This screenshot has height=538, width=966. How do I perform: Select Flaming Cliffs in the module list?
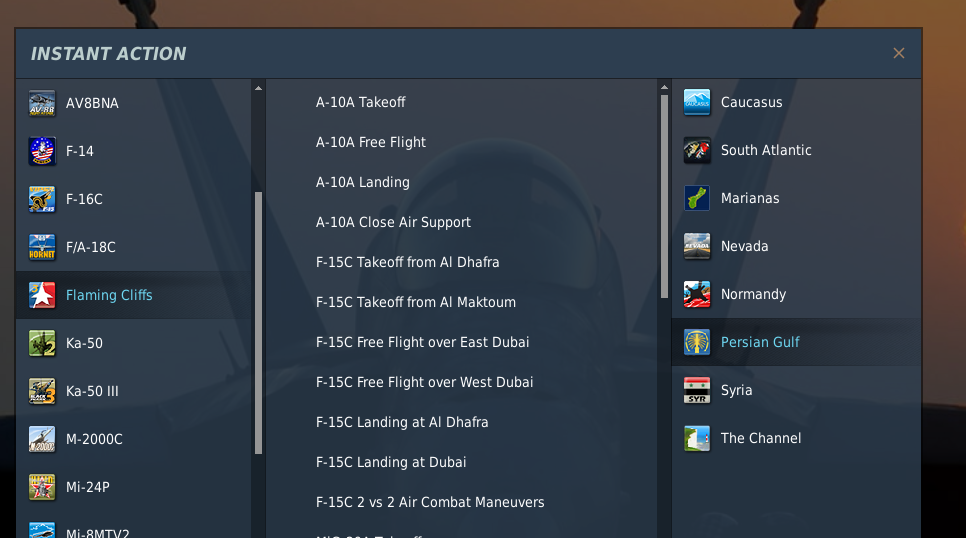(133, 295)
